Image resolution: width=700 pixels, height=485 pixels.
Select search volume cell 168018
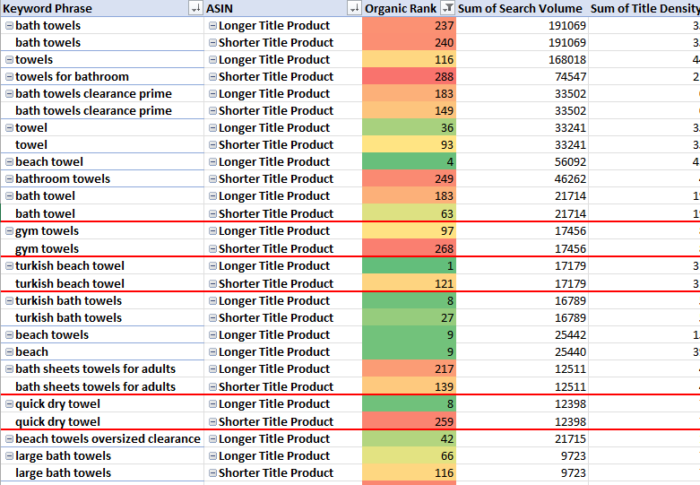[521, 60]
